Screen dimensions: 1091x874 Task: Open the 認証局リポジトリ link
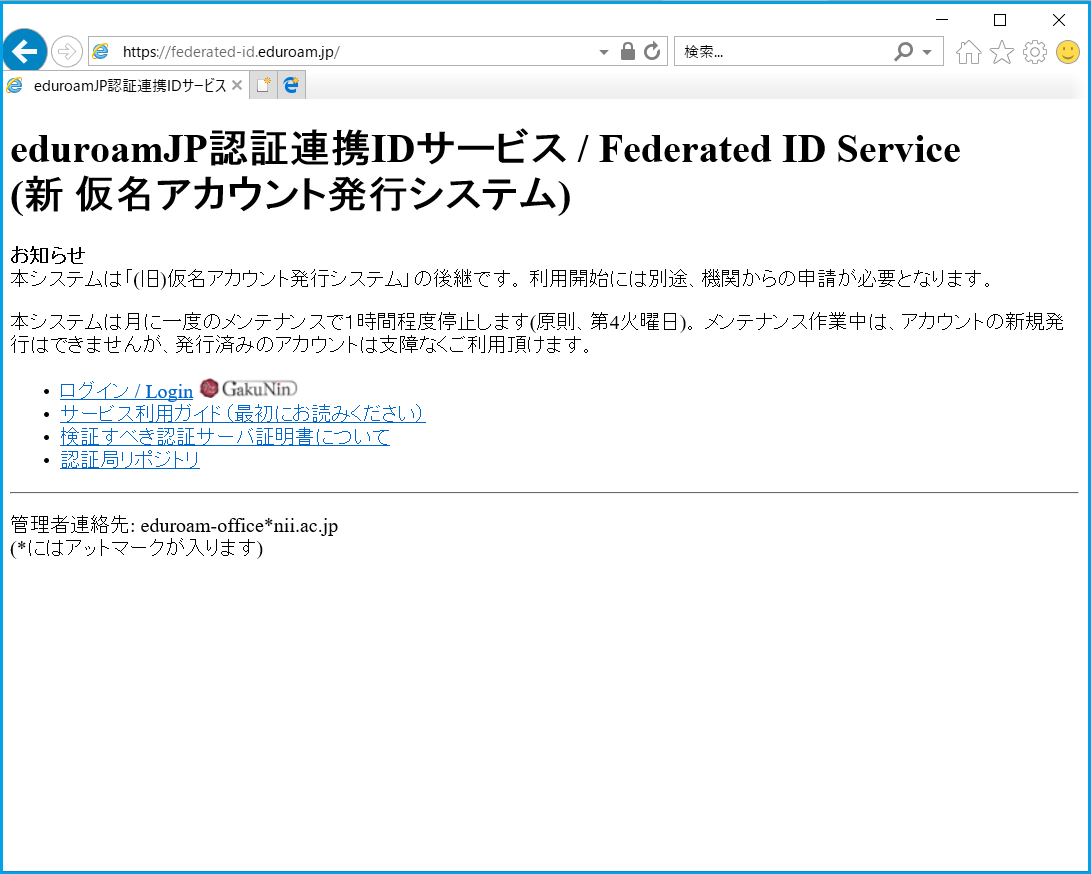[130, 459]
